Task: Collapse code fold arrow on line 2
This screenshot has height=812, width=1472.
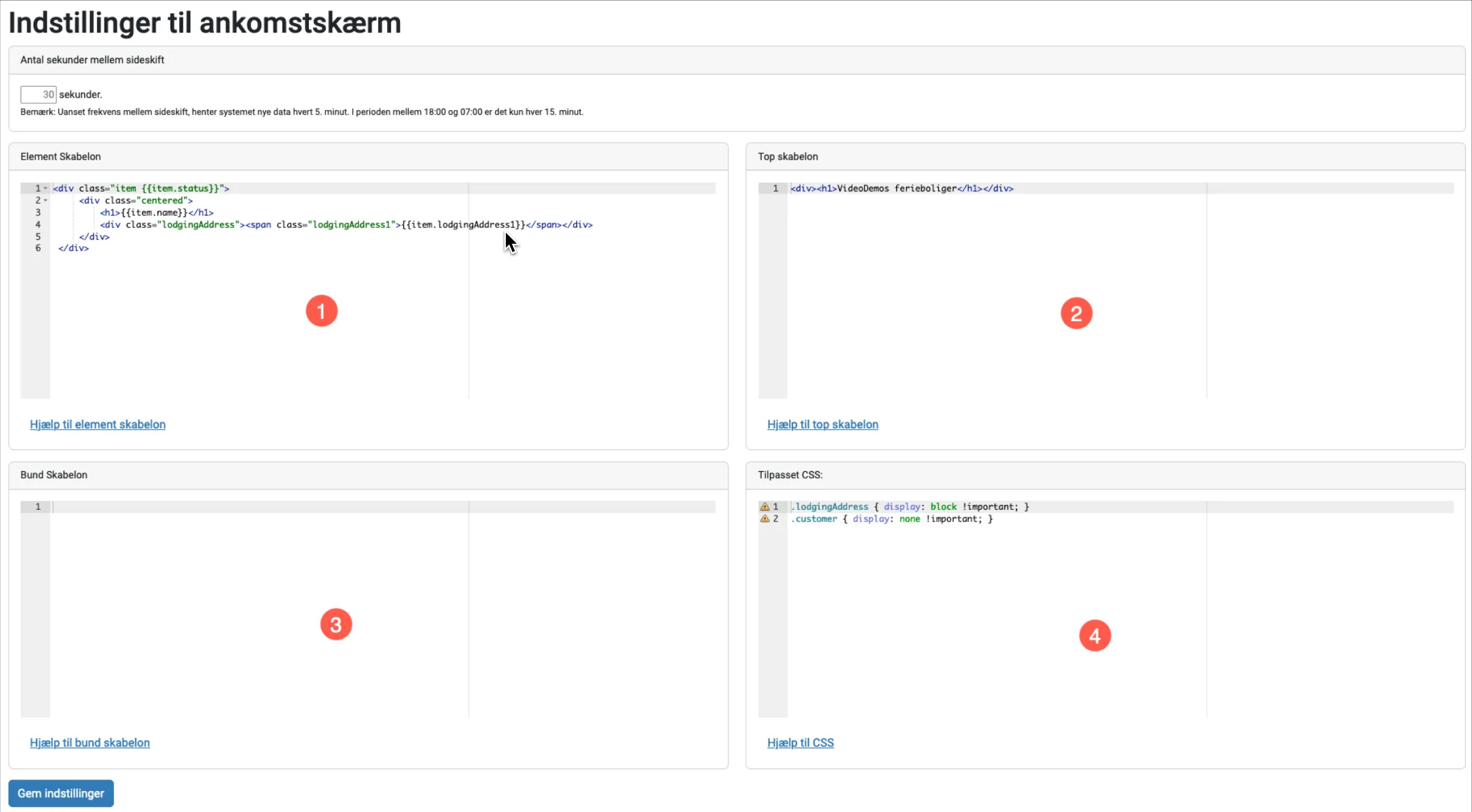Action: pyautogui.click(x=45, y=201)
